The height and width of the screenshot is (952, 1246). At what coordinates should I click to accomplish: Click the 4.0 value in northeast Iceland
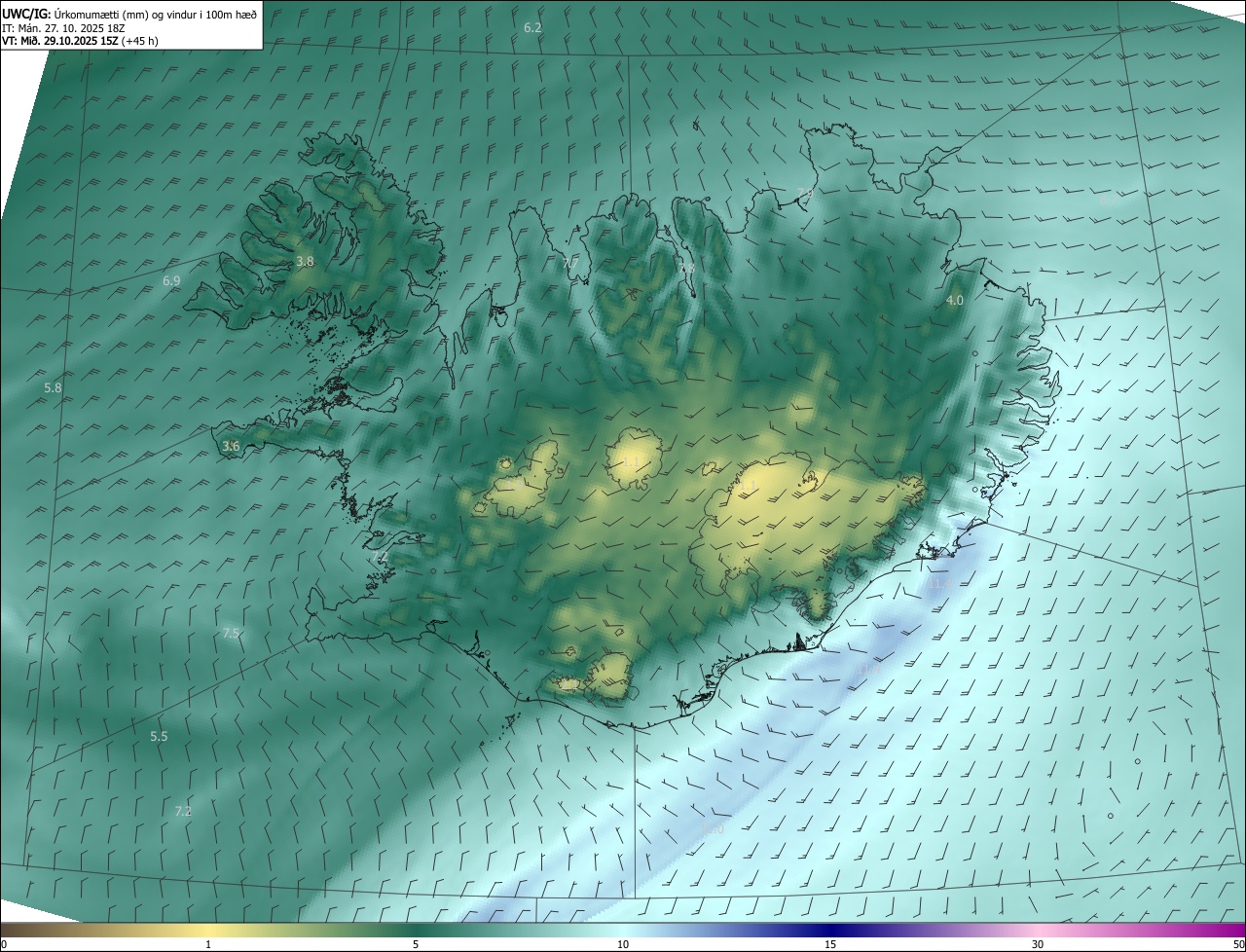click(955, 300)
